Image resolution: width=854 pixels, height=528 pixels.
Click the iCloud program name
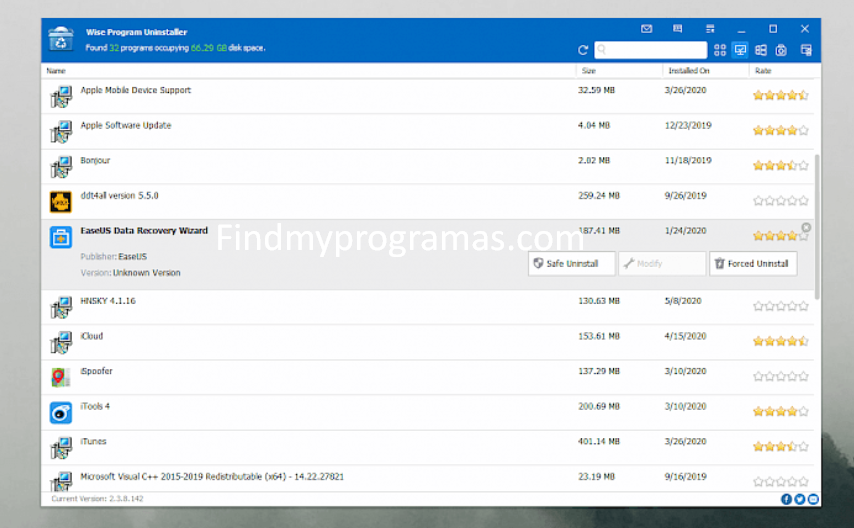[x=92, y=336]
